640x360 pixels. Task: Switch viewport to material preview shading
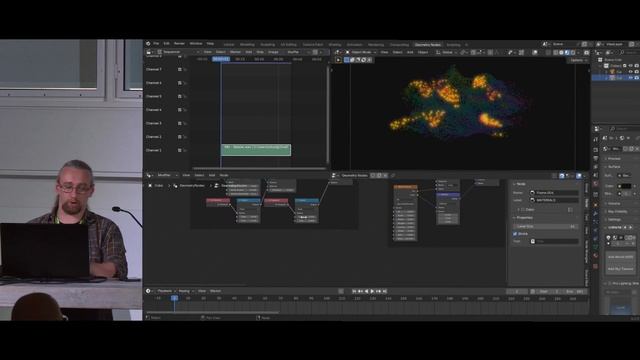click(567, 52)
